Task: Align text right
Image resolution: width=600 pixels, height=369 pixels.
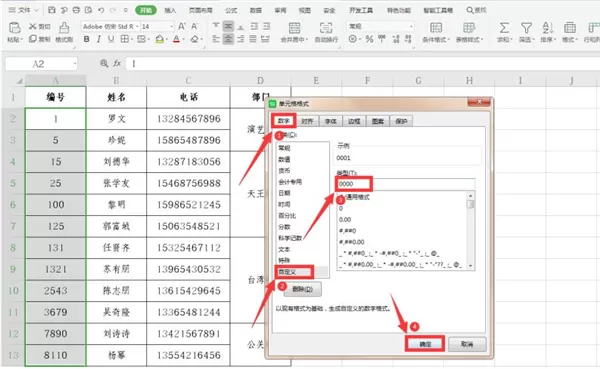Action: pos(241,39)
